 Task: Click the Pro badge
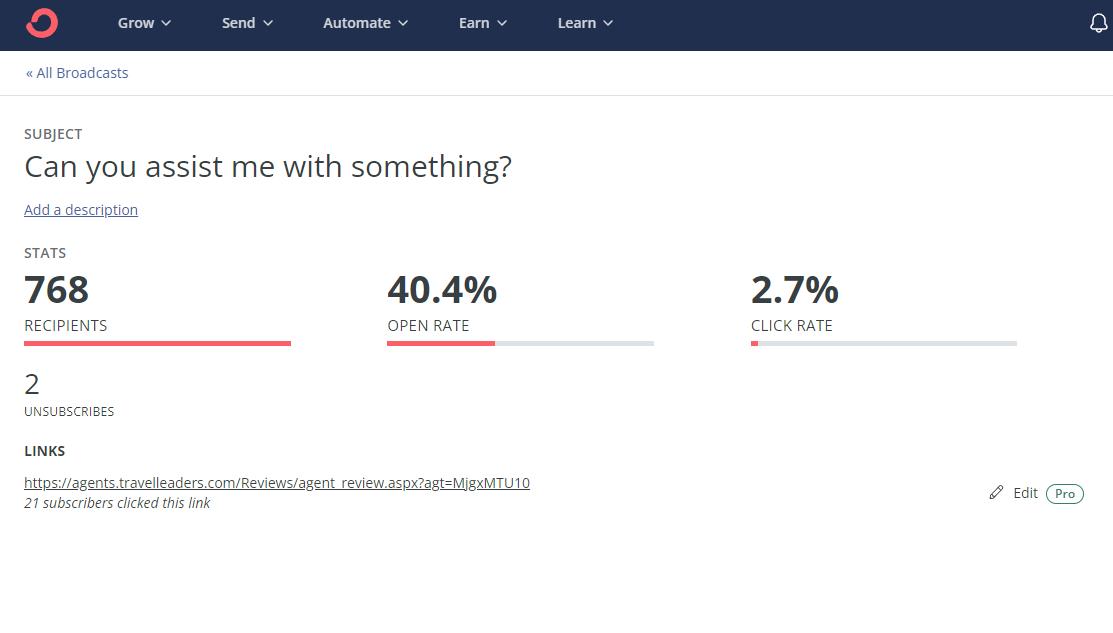pyautogui.click(x=1064, y=494)
